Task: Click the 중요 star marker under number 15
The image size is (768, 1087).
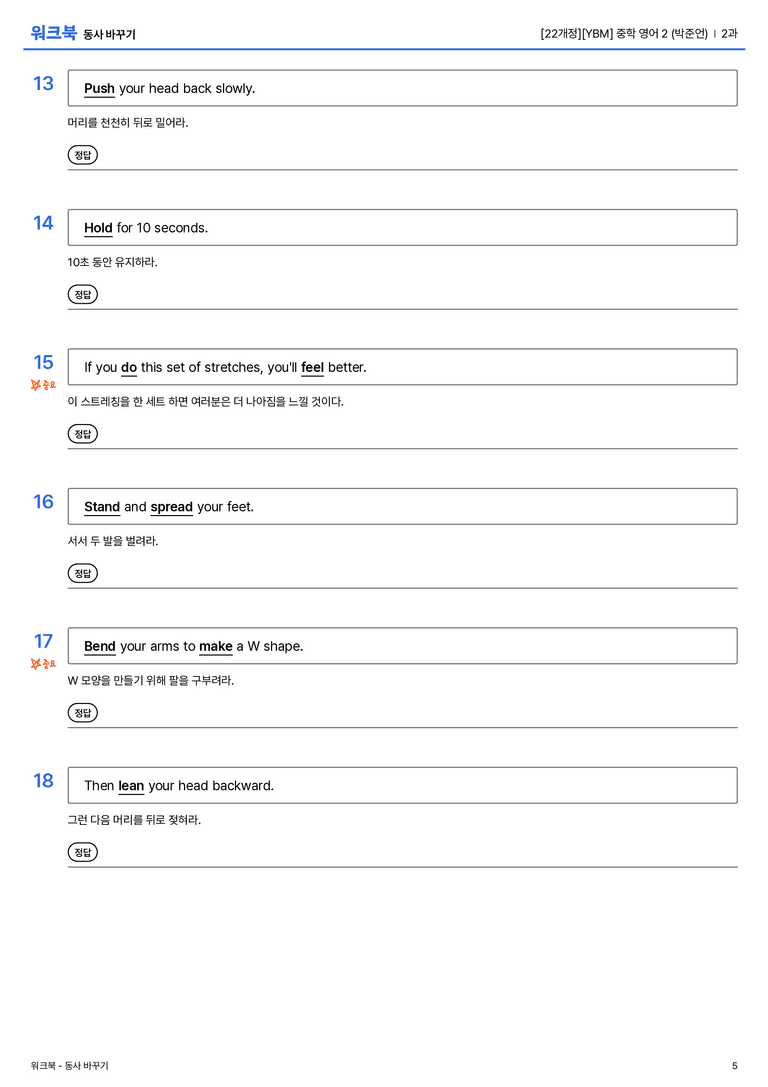Action: [43, 385]
